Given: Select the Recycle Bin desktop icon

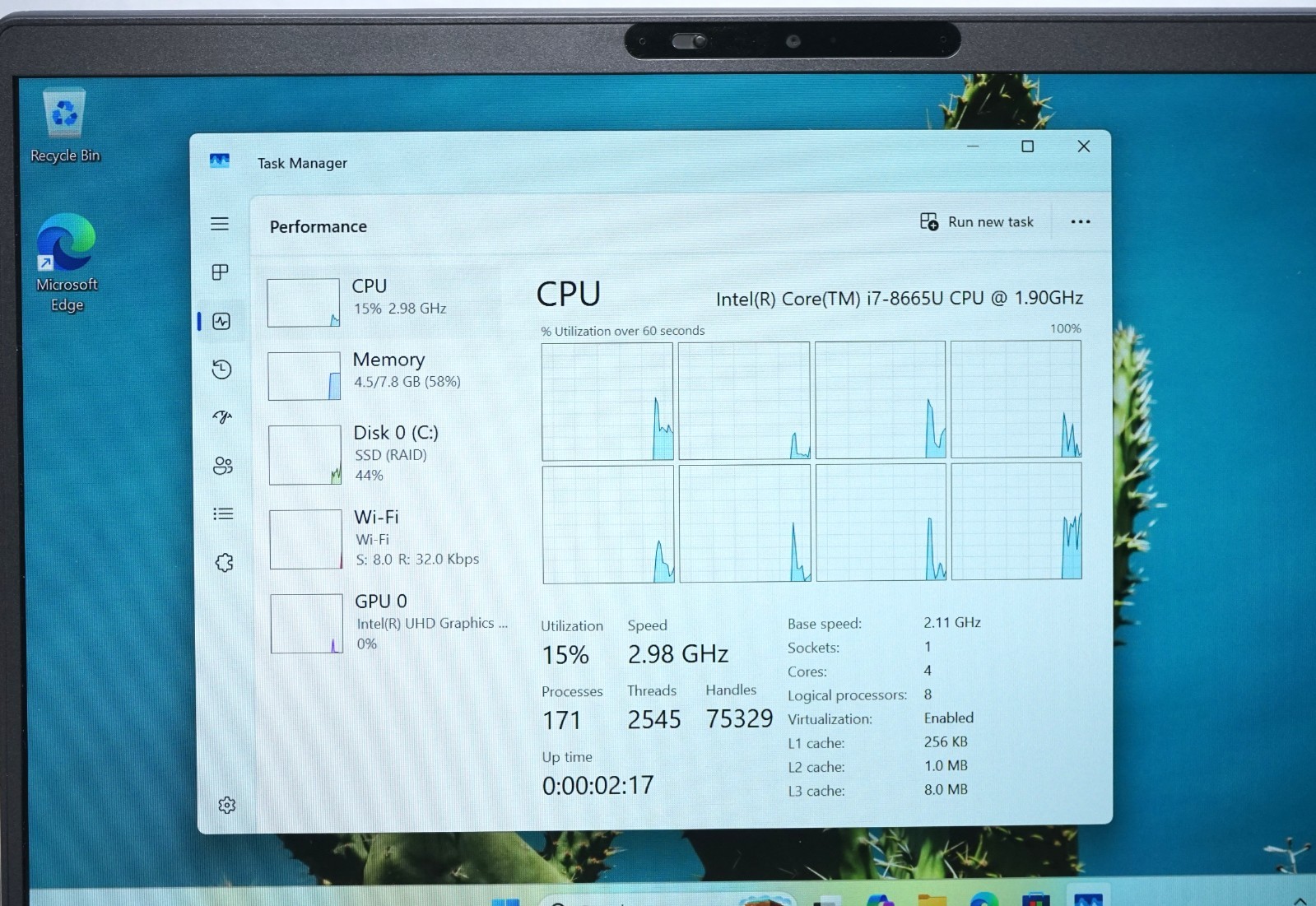Looking at the screenshot, I should click(x=64, y=126).
